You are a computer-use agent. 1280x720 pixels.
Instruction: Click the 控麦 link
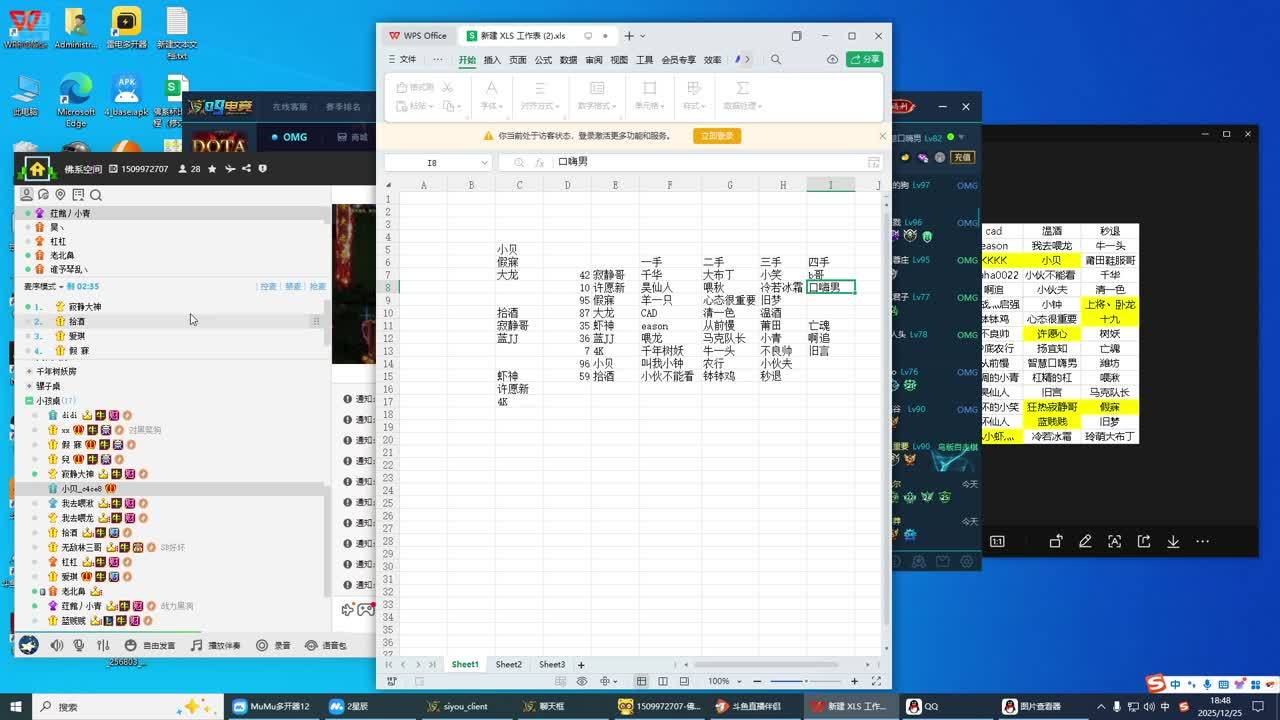coord(268,286)
